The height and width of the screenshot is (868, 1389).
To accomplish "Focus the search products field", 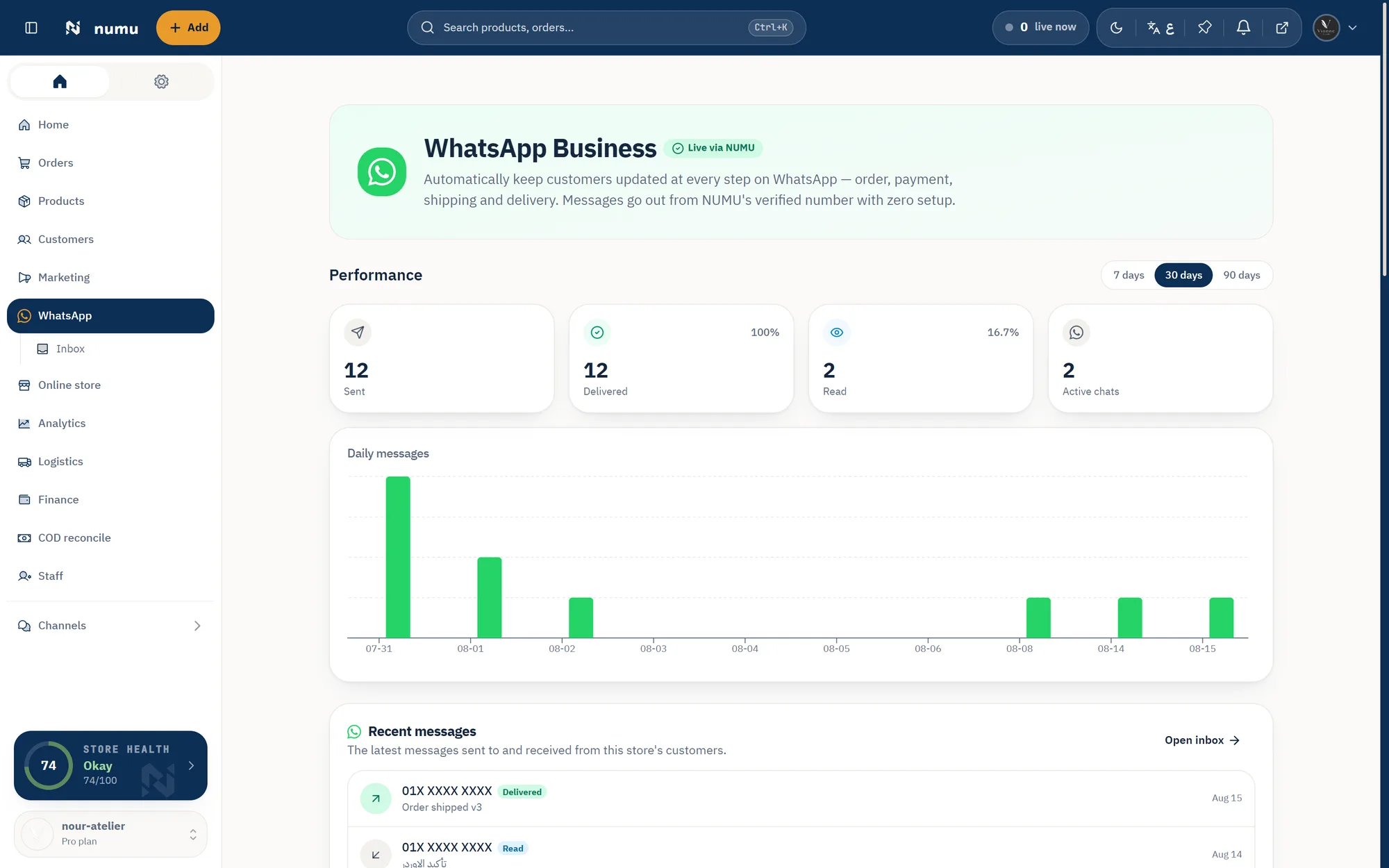I will pyautogui.click(x=606, y=28).
